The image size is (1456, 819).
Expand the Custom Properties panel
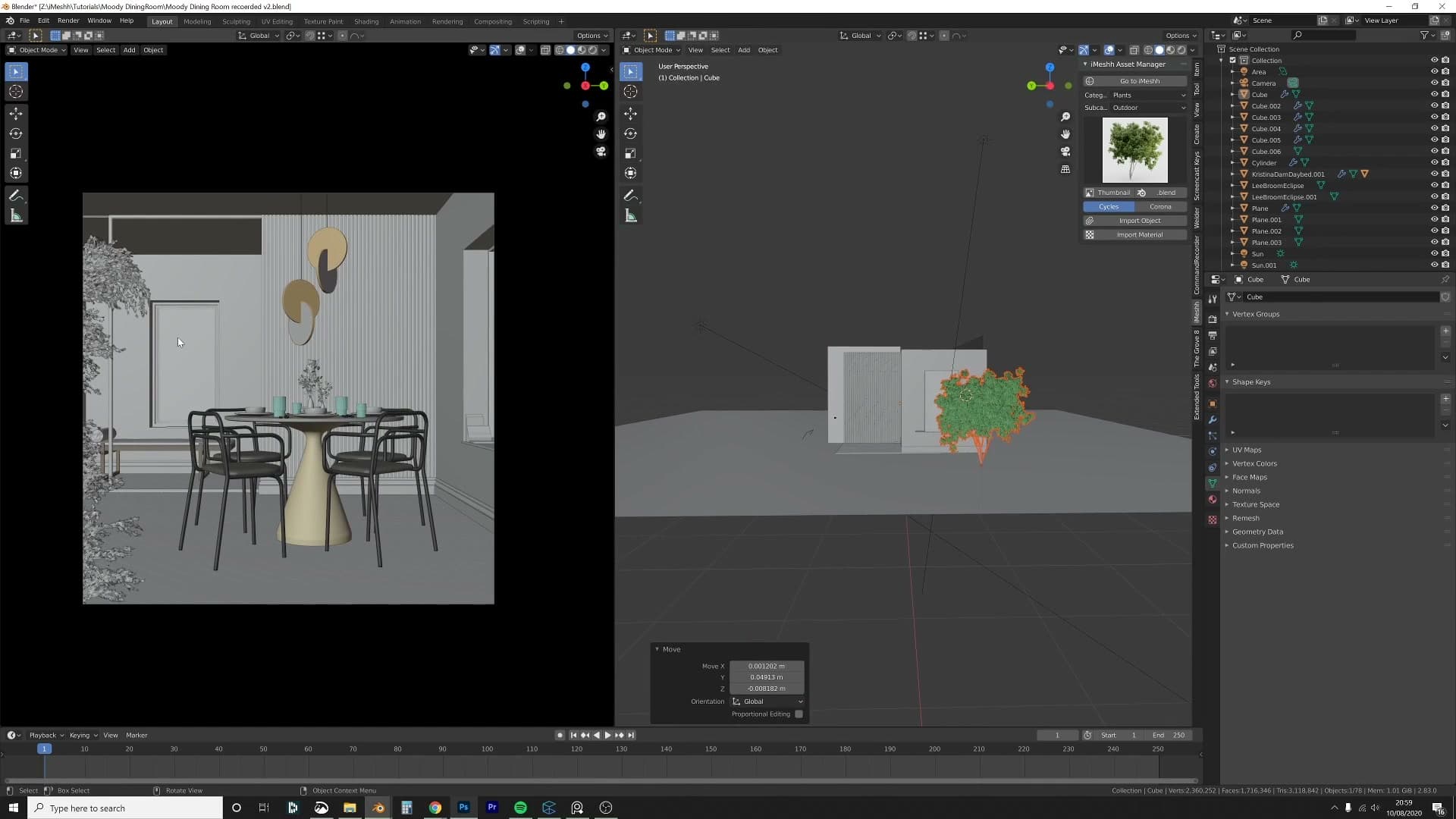click(x=1263, y=545)
